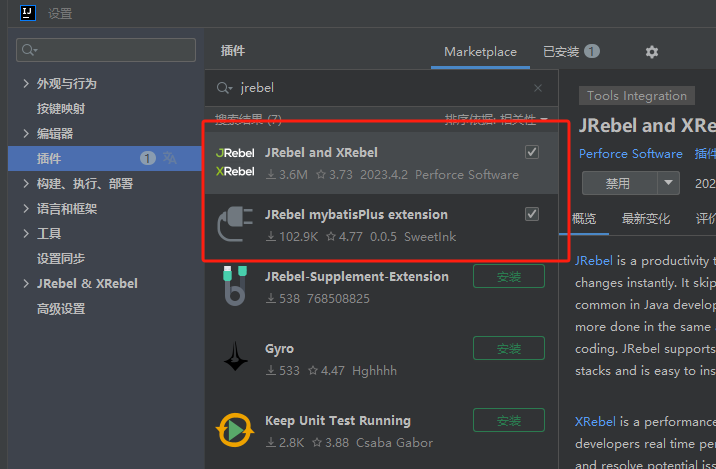
Task: Uncheck the JRebel and XRebel plugin checkbox
Action: (532, 152)
